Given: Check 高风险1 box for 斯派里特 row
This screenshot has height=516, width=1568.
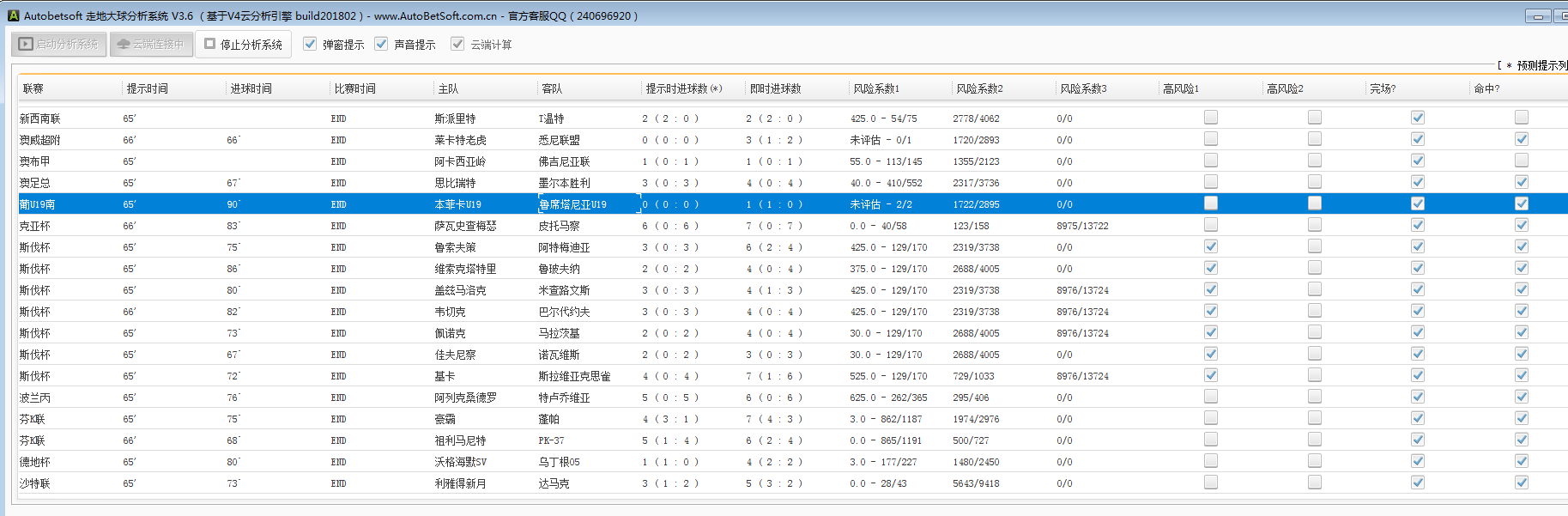Looking at the screenshot, I should [1210, 118].
